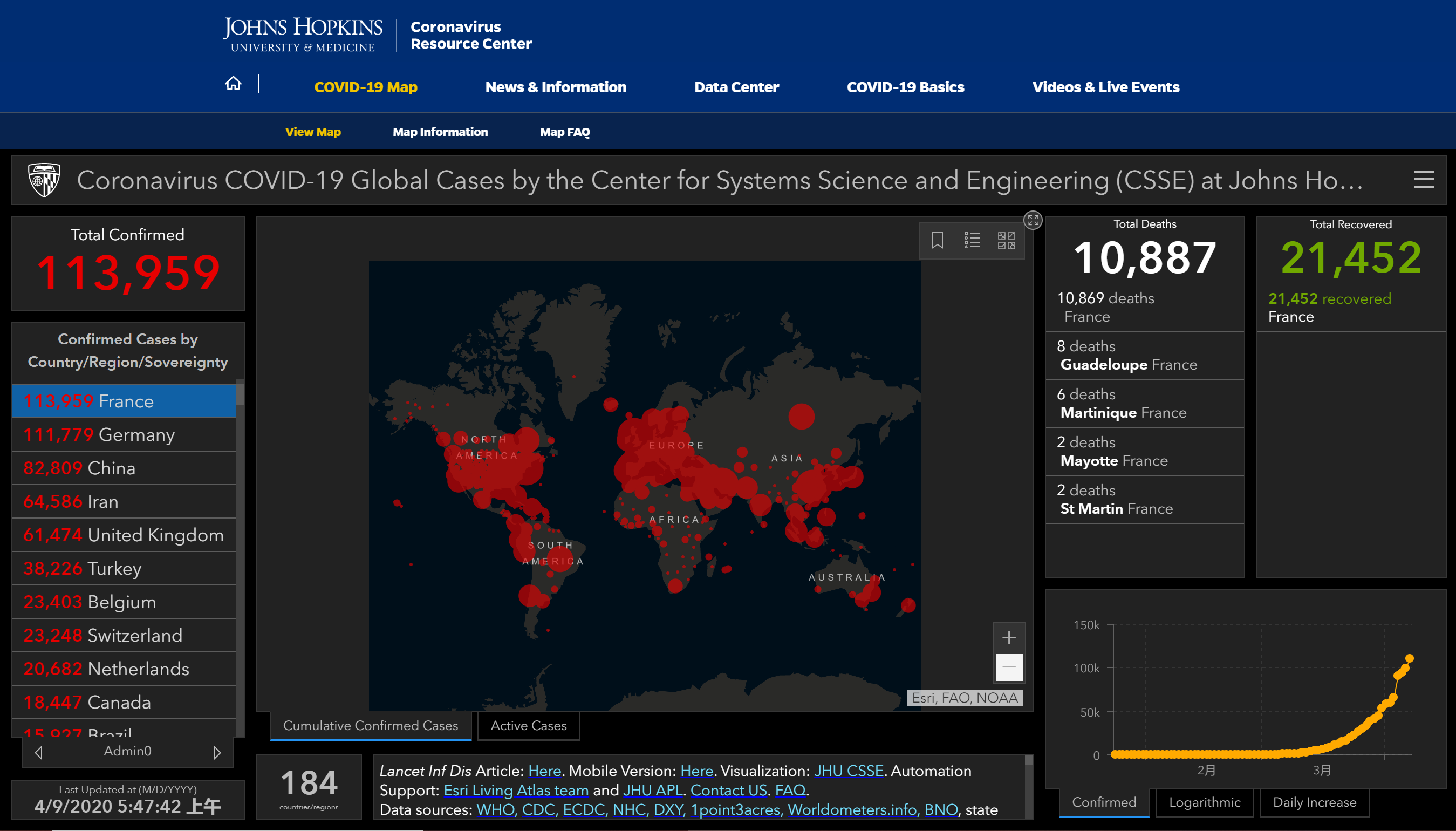Open the Contact US link

pos(729,791)
